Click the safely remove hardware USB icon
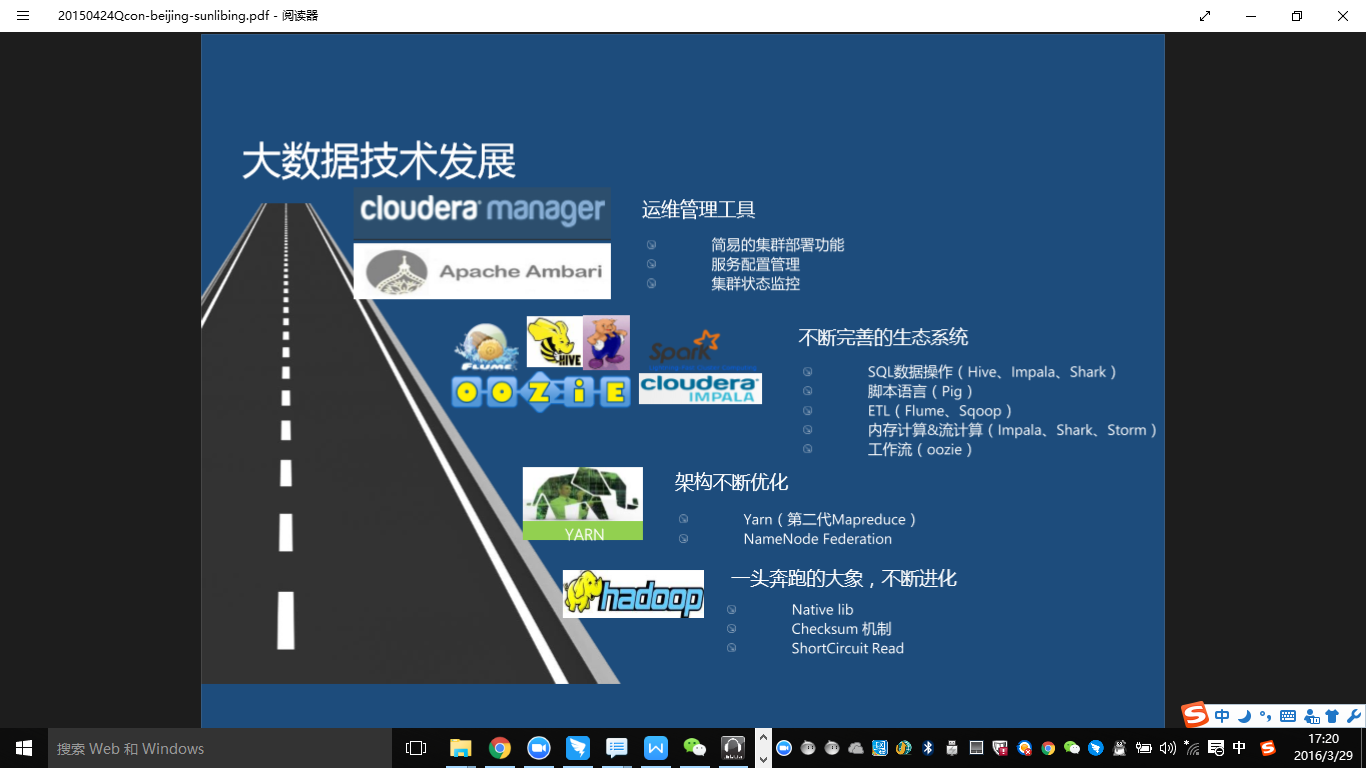 coord(952,748)
